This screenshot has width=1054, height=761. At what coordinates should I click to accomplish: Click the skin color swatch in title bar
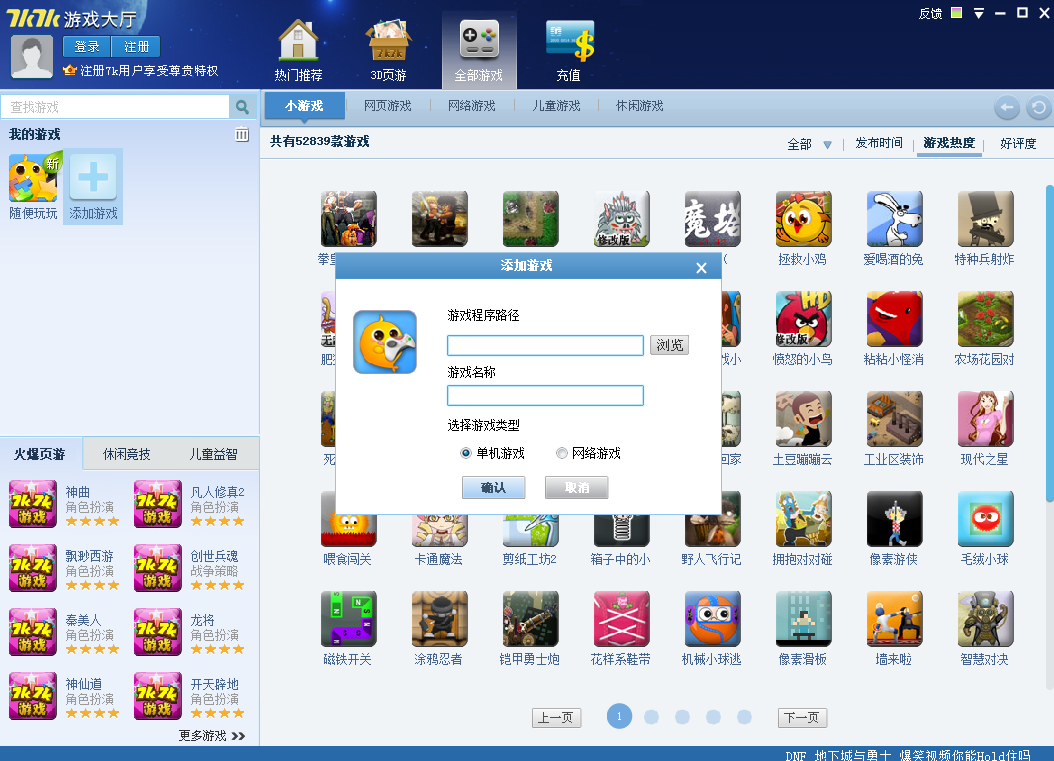click(957, 13)
